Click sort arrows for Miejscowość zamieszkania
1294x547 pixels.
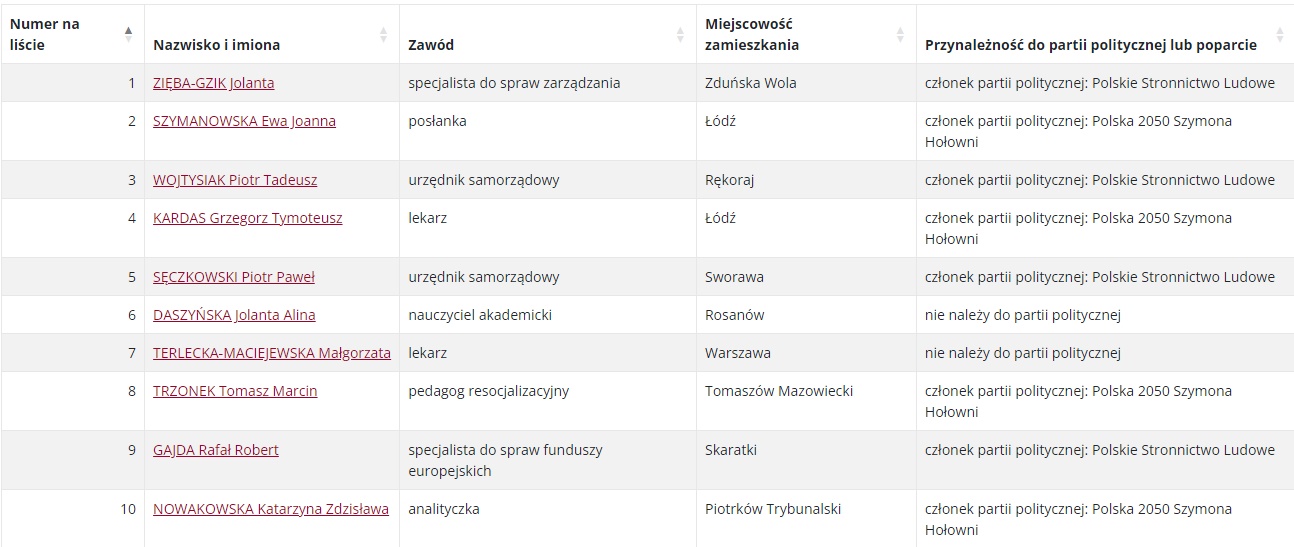(900, 34)
